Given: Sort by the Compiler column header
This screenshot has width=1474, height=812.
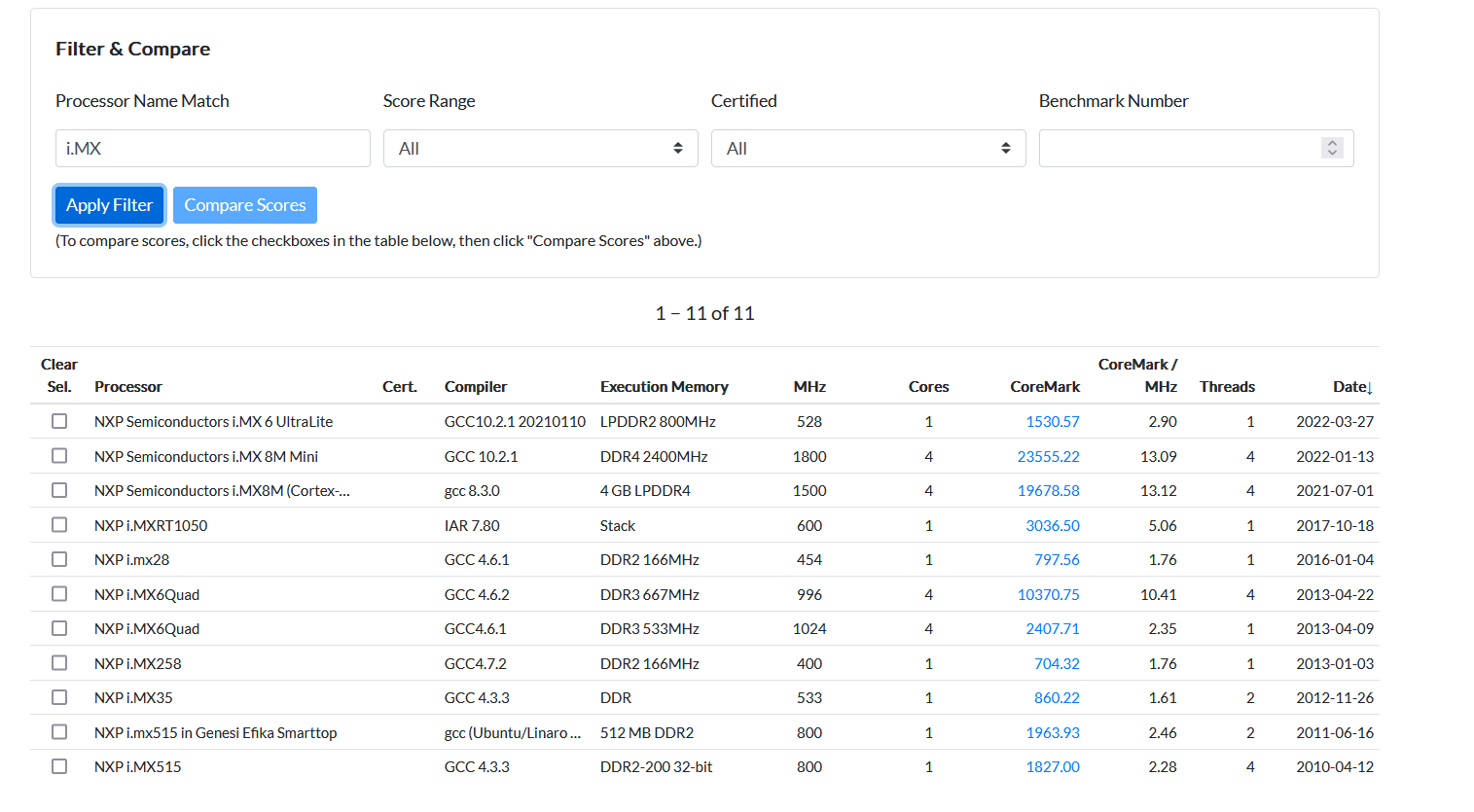Looking at the screenshot, I should (476, 387).
